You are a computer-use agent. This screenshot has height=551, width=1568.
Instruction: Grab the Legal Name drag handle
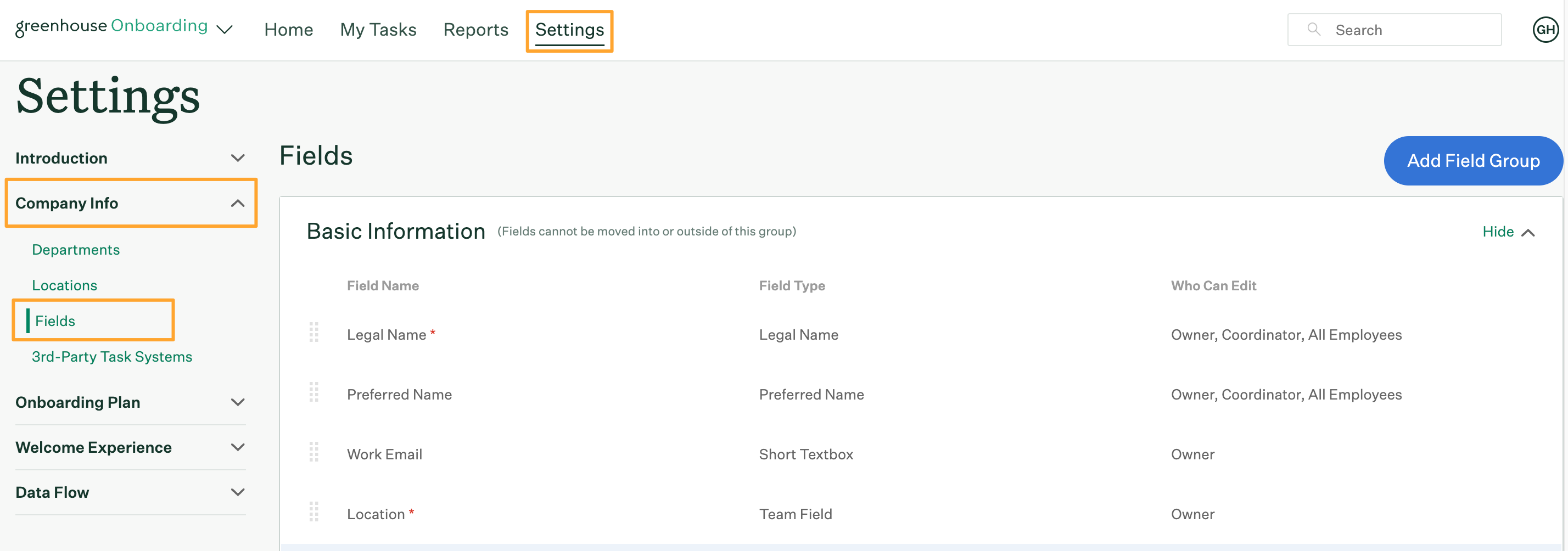click(313, 333)
